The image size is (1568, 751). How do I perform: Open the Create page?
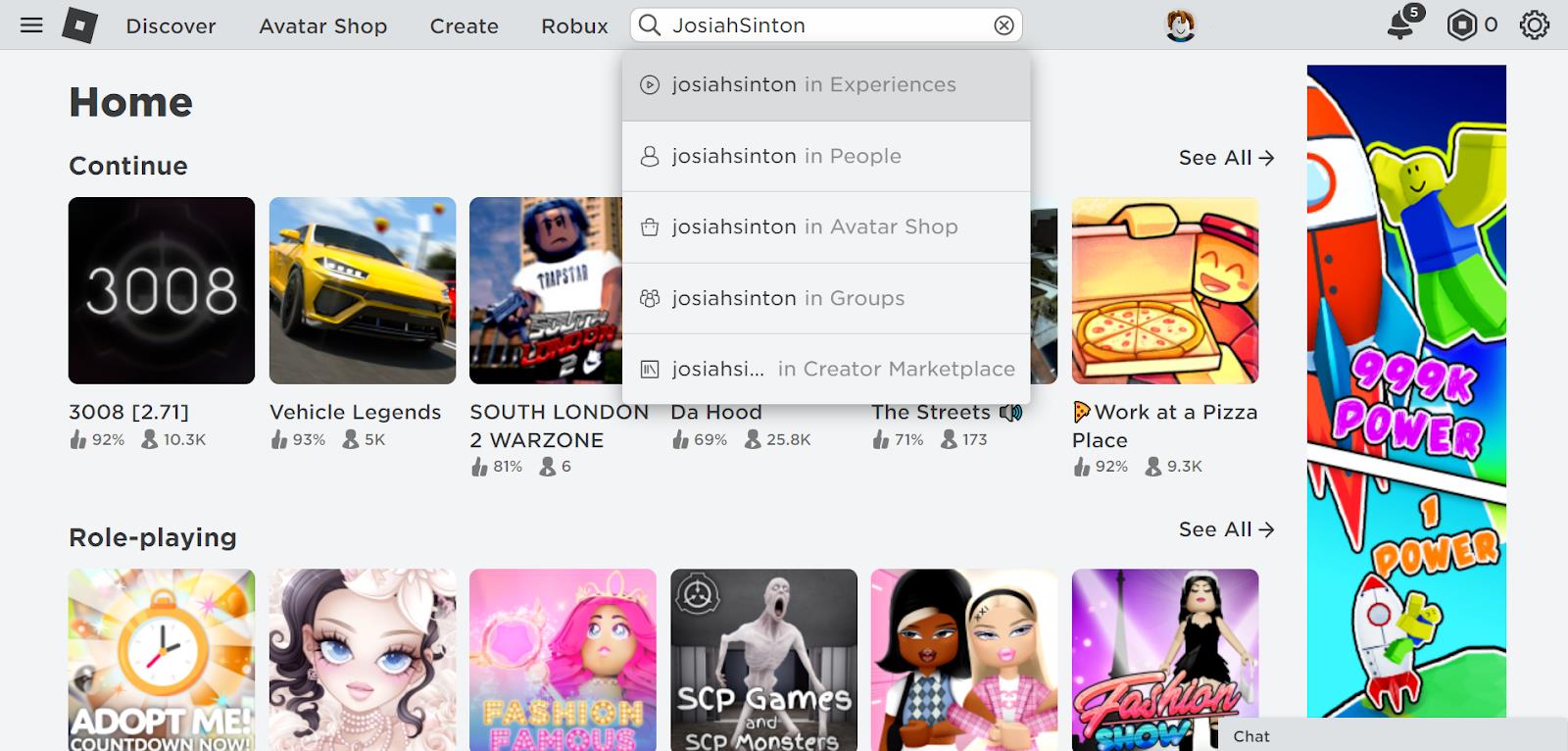464,26
